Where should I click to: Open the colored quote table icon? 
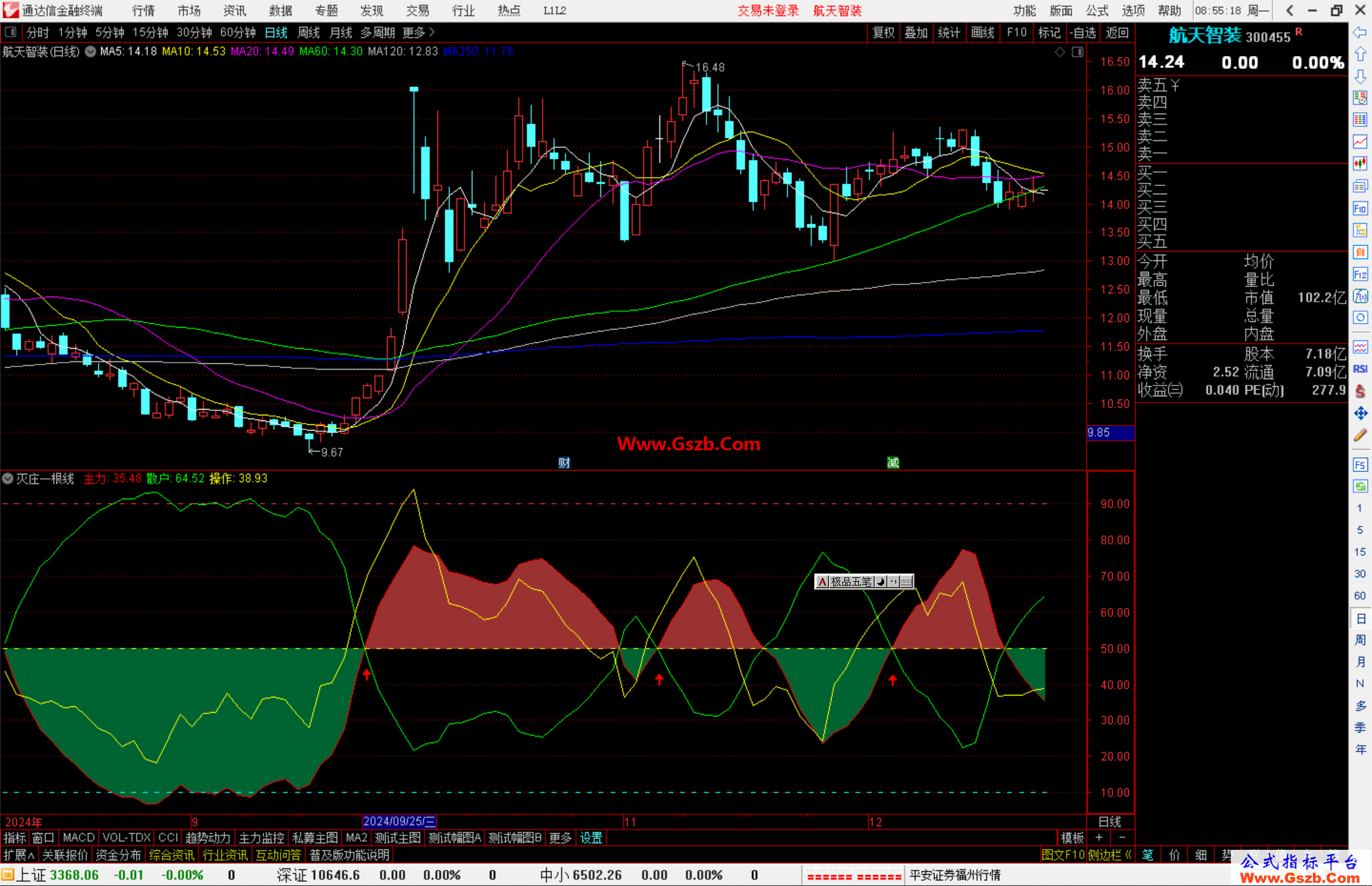(1360, 120)
